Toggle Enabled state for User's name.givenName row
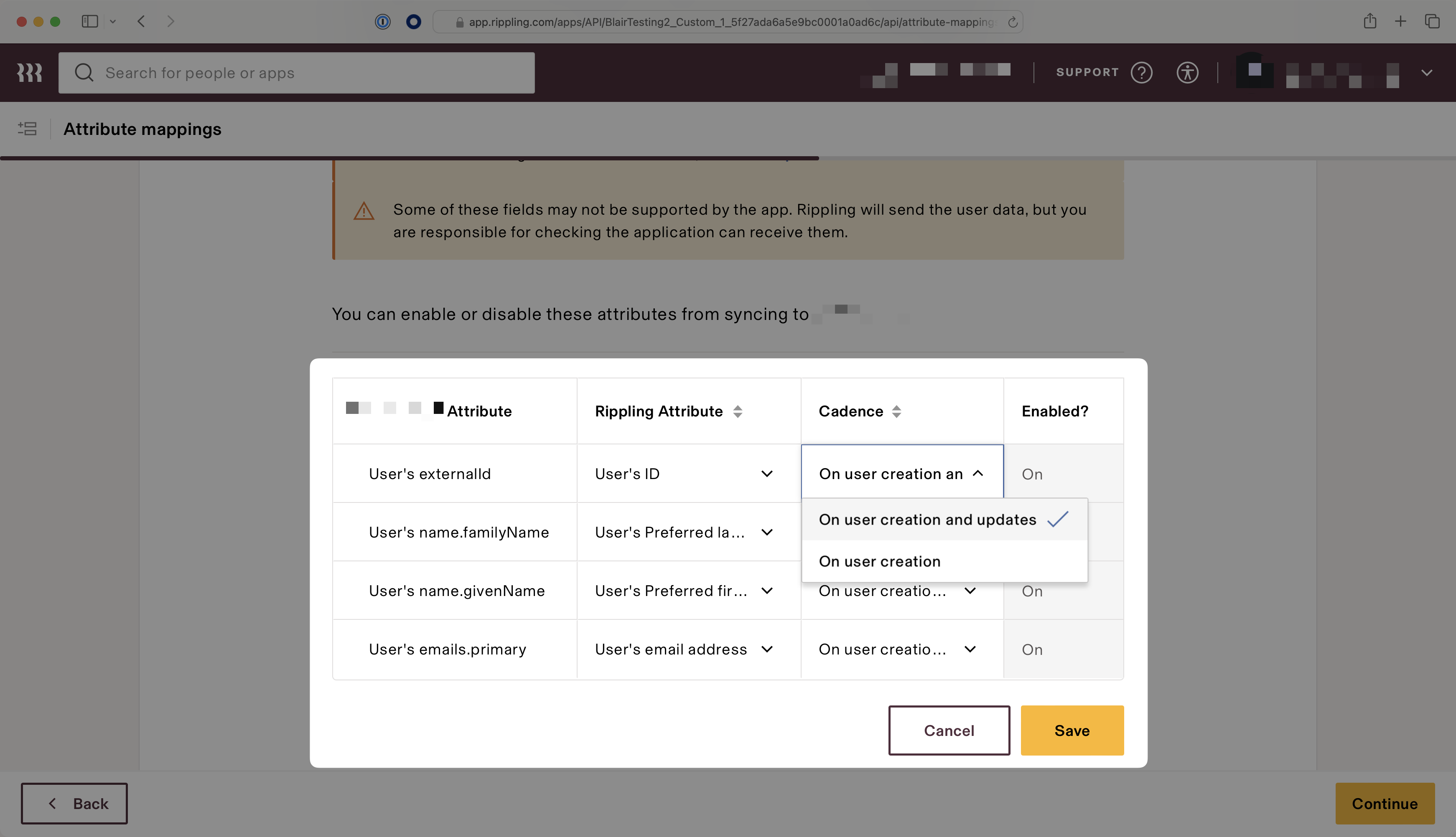This screenshot has width=1456, height=837. (x=1032, y=591)
